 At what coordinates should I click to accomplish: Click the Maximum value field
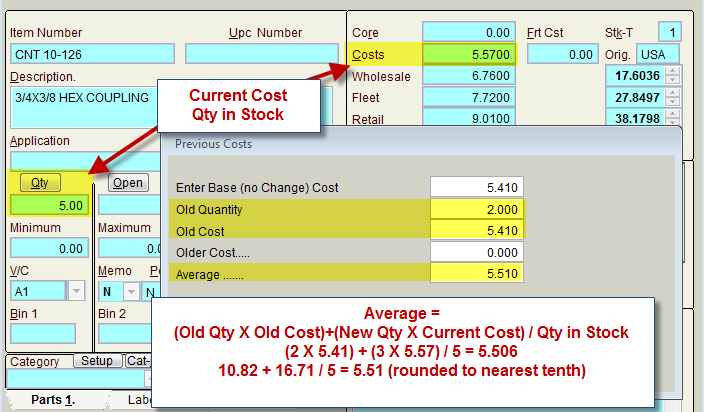(x=129, y=248)
